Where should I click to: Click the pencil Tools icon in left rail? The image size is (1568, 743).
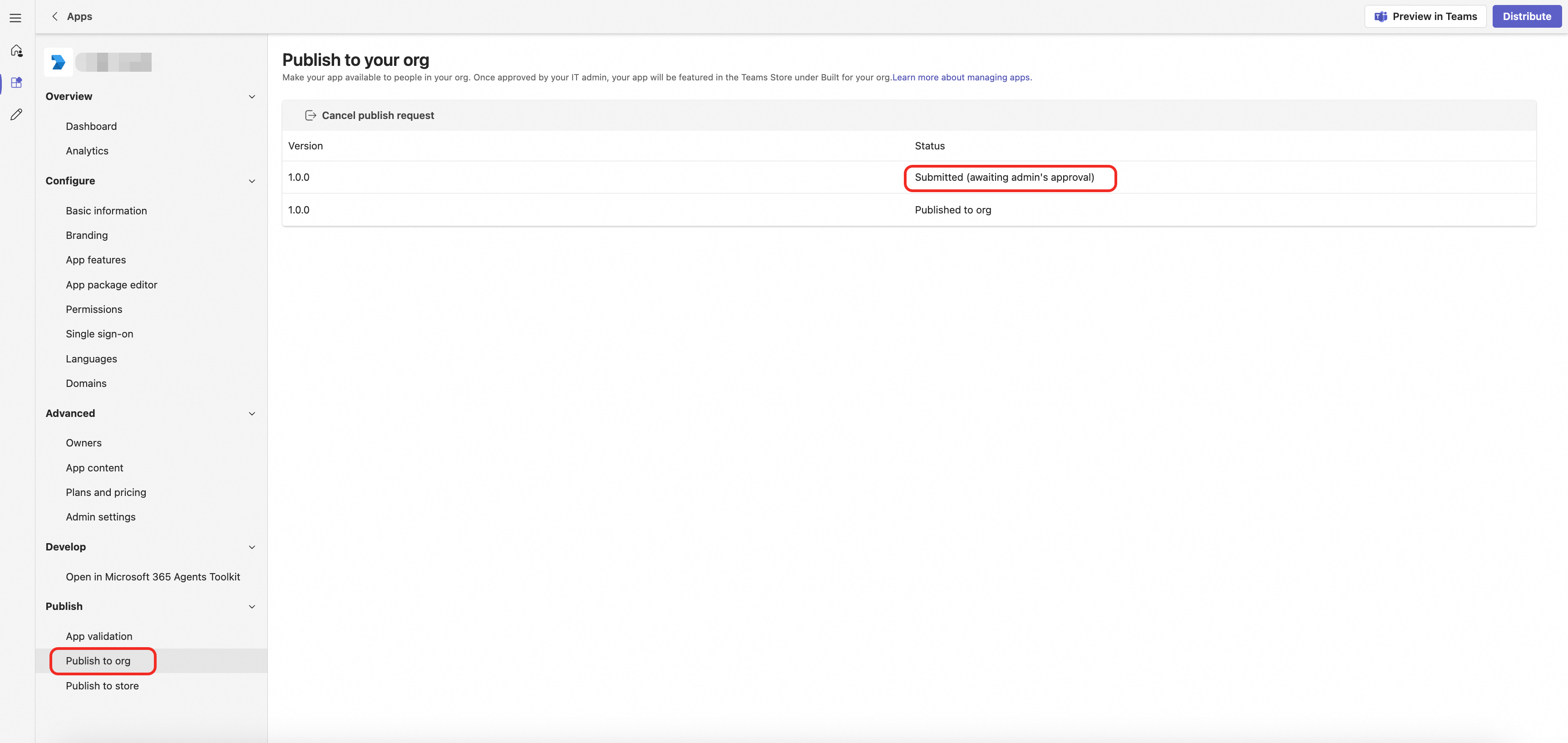(x=16, y=114)
